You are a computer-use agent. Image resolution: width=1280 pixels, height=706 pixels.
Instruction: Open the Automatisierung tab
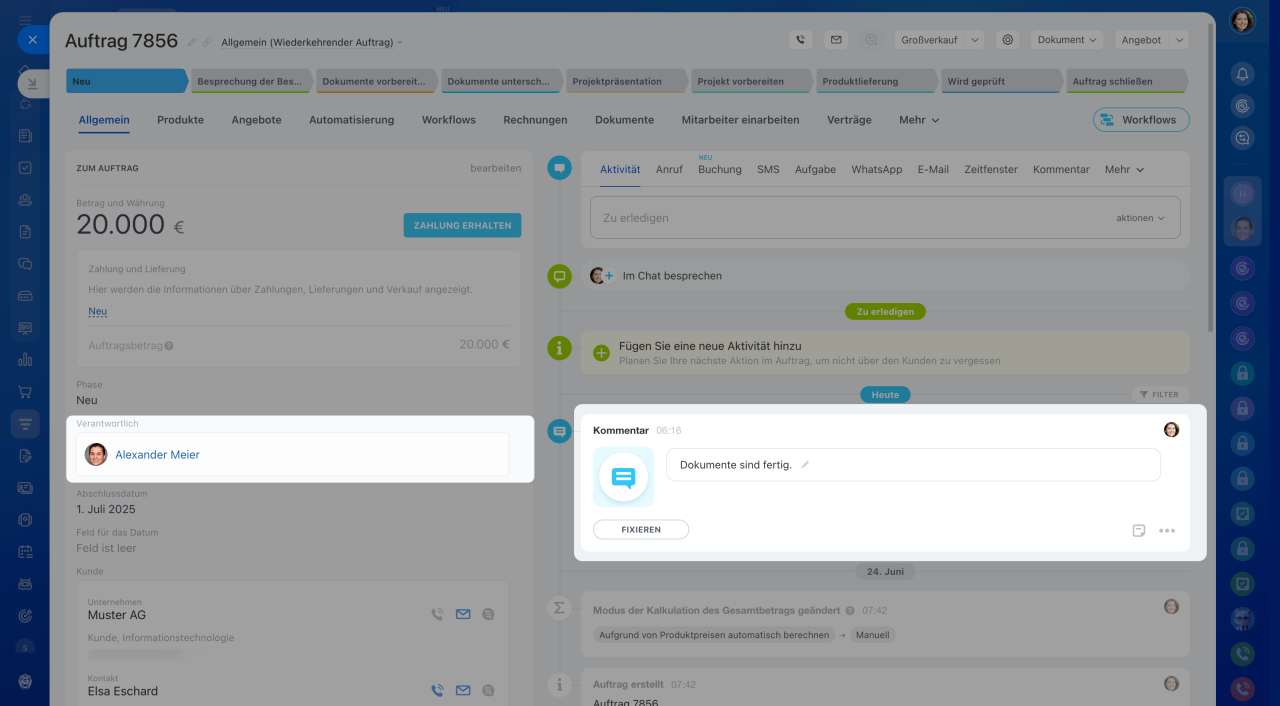click(x=351, y=120)
